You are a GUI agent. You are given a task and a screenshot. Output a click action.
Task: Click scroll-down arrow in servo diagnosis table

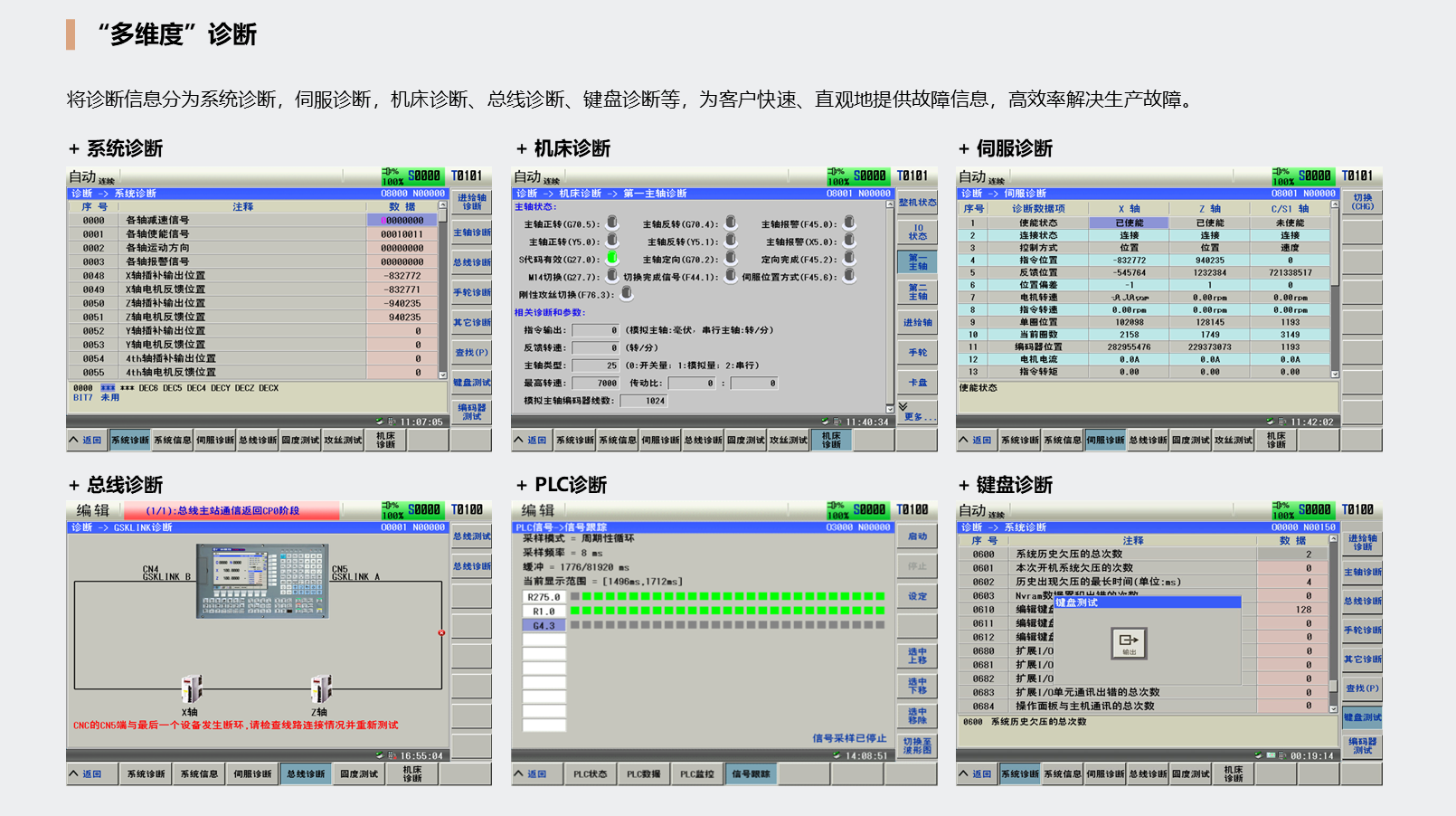click(1334, 374)
